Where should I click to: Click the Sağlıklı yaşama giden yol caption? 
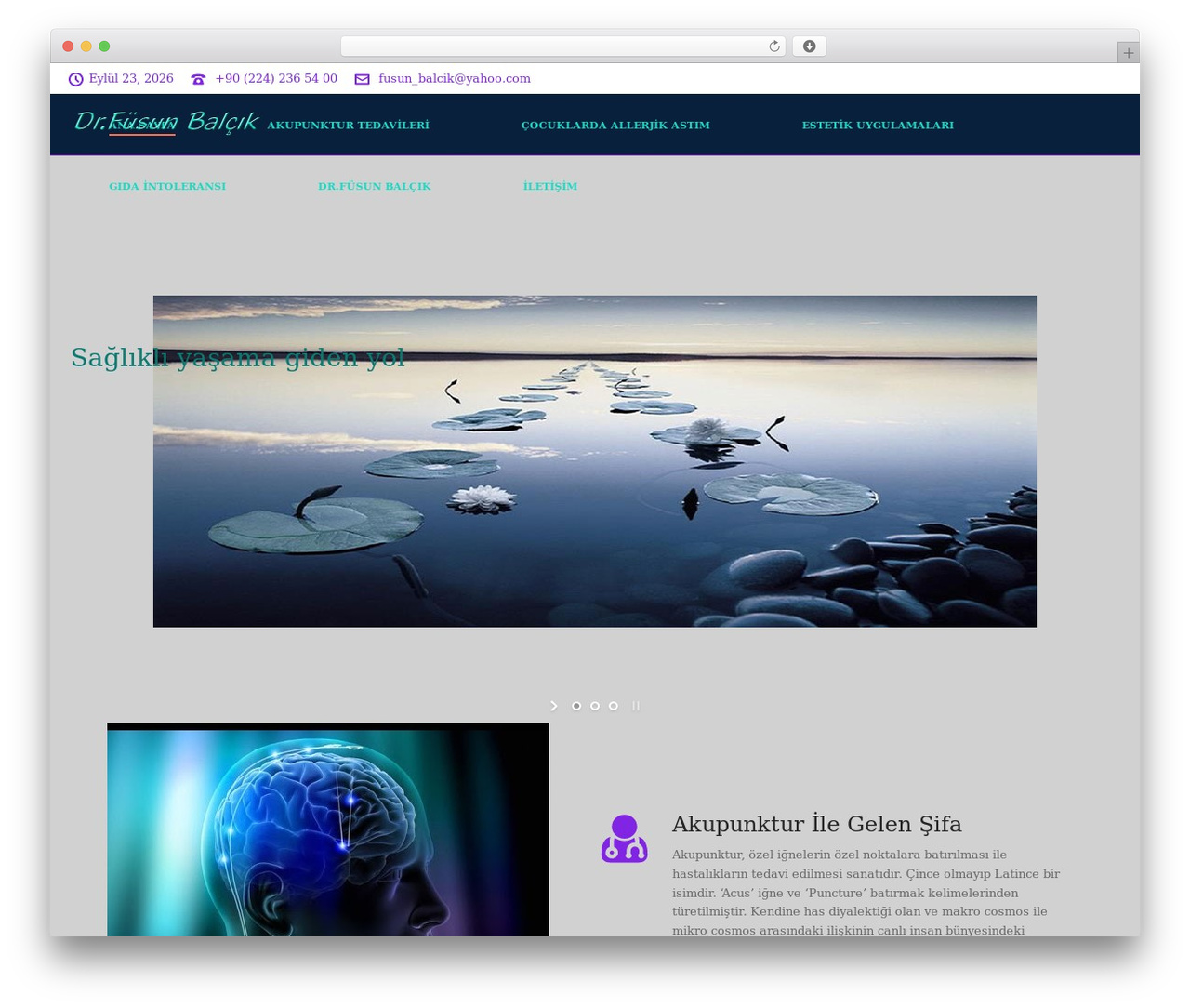238,358
